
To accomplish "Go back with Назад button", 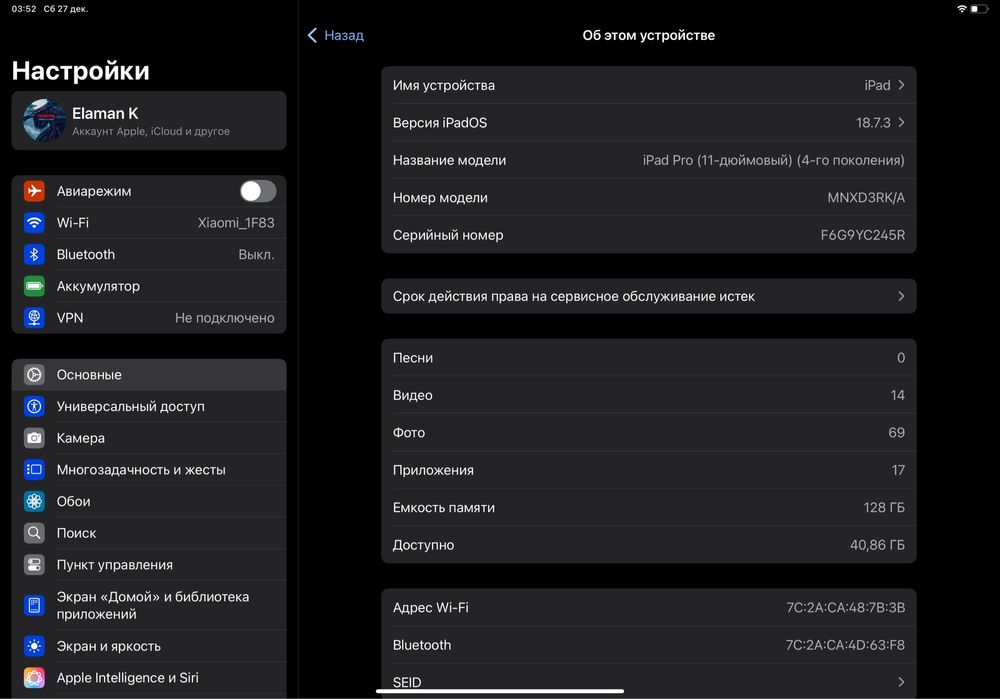I will pyautogui.click(x=336, y=35).
